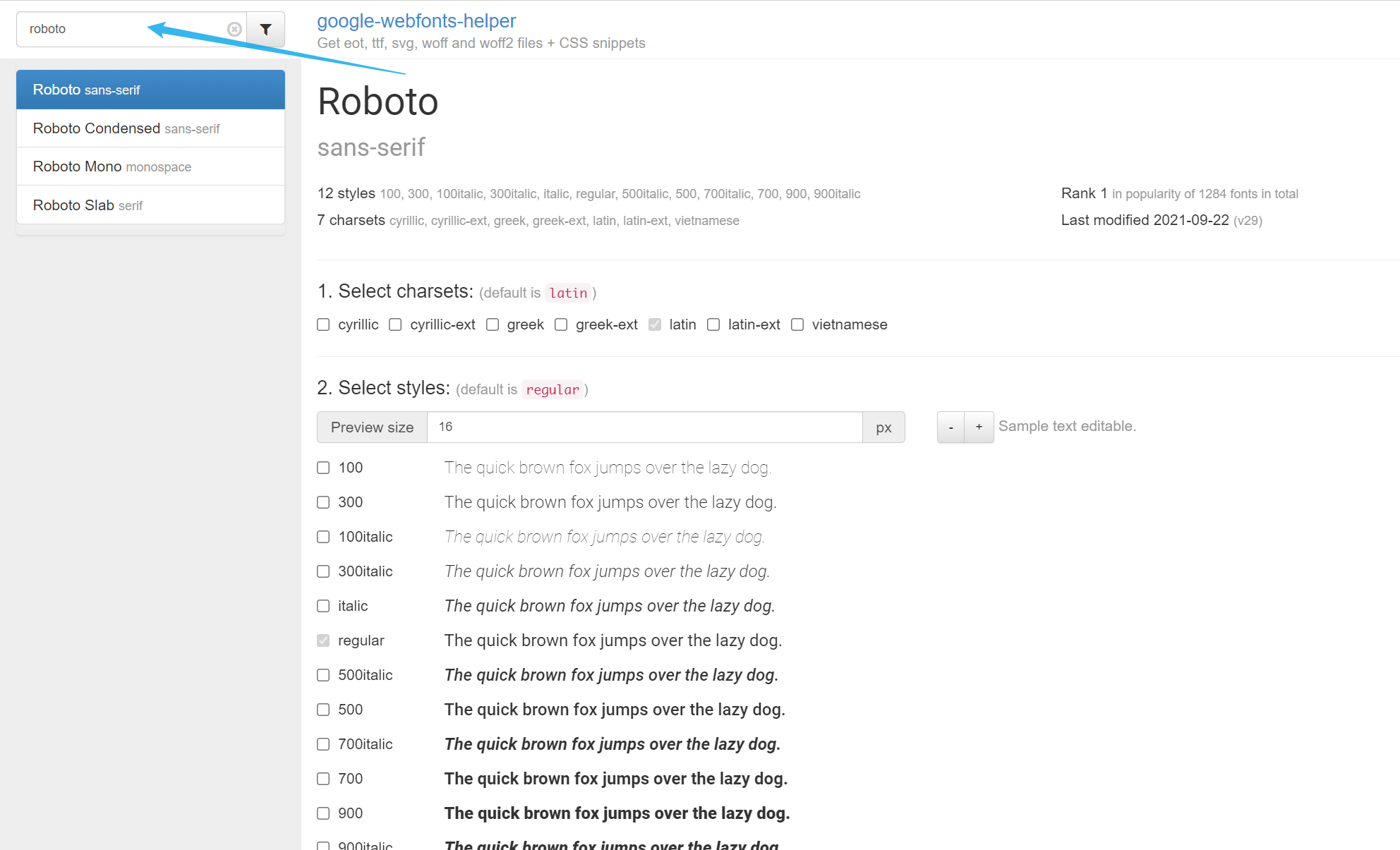Enable the 100italic font style checkbox
The image size is (1400, 850).
tap(324, 537)
